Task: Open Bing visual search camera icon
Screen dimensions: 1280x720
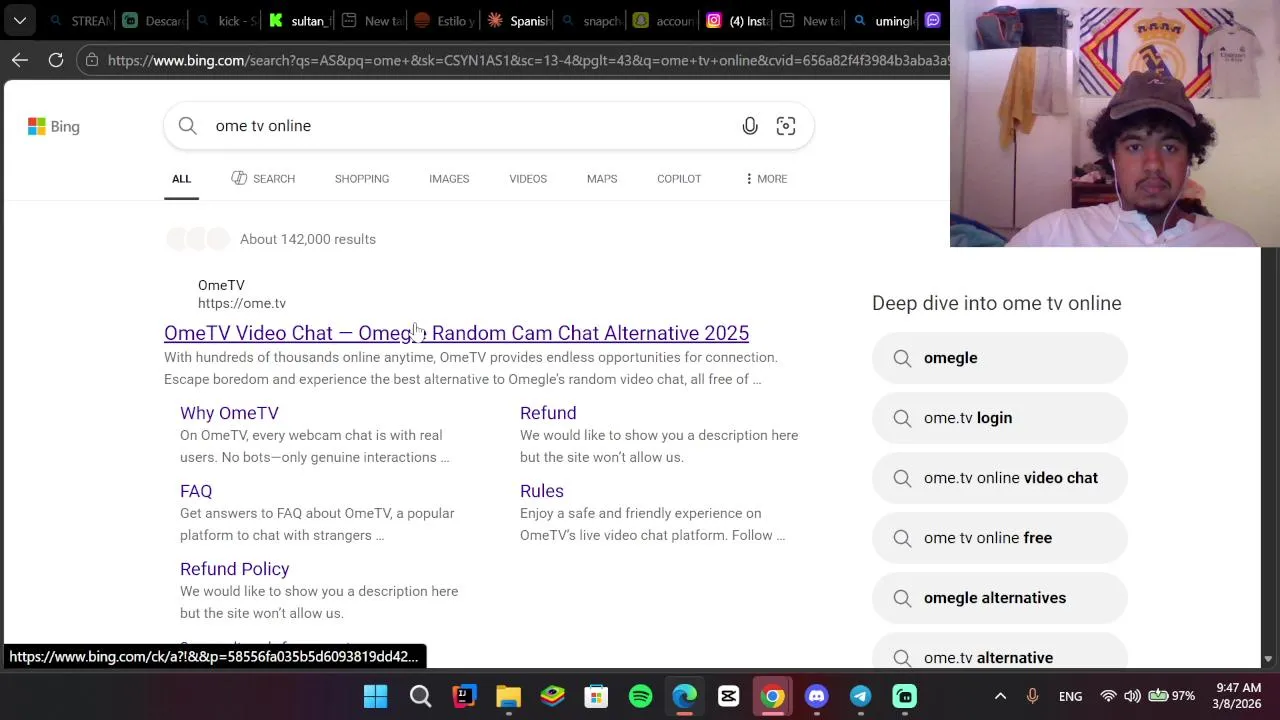Action: click(786, 126)
